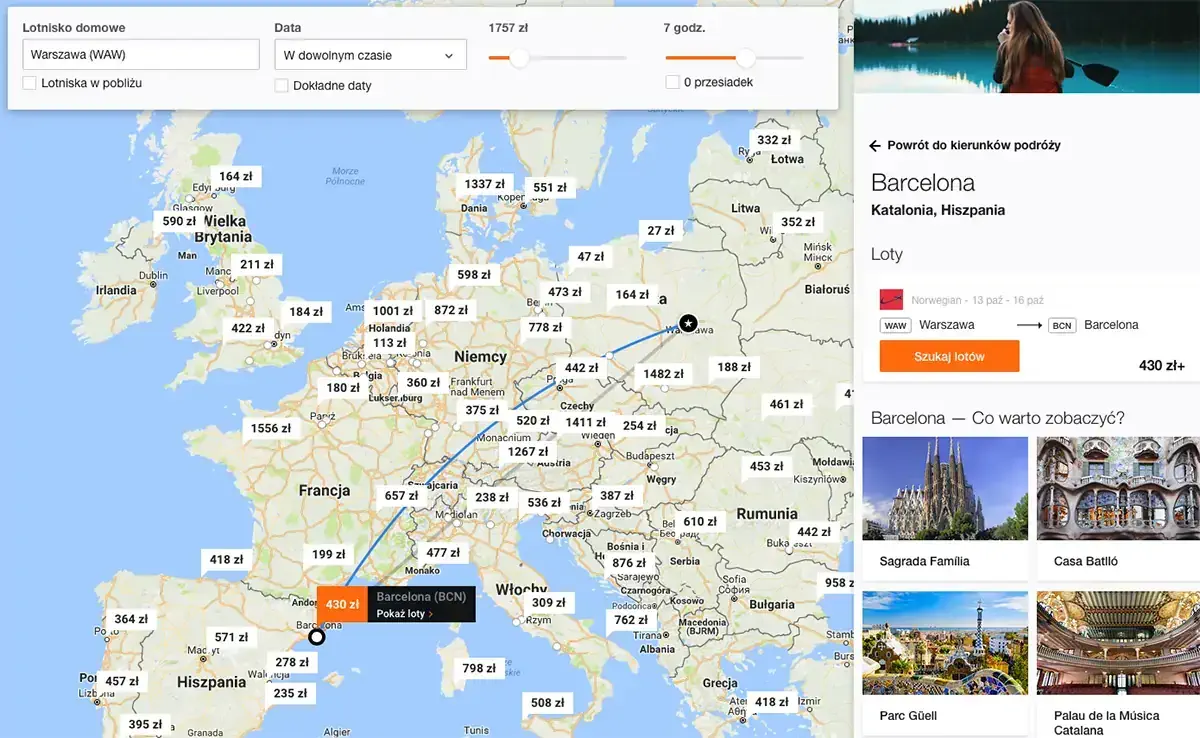
Task: Select the 551 zł price label
Action: tap(550, 188)
